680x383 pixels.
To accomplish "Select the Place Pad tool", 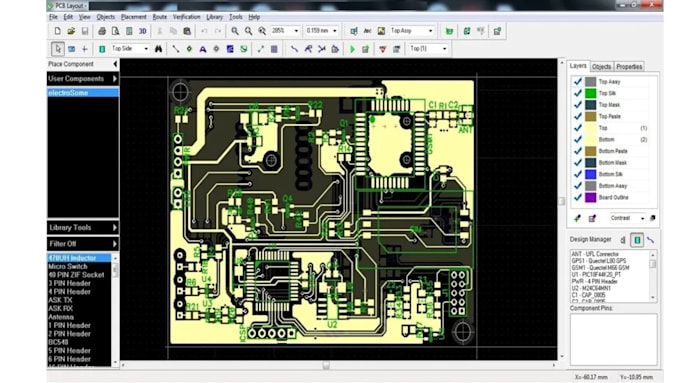I will coord(189,49).
